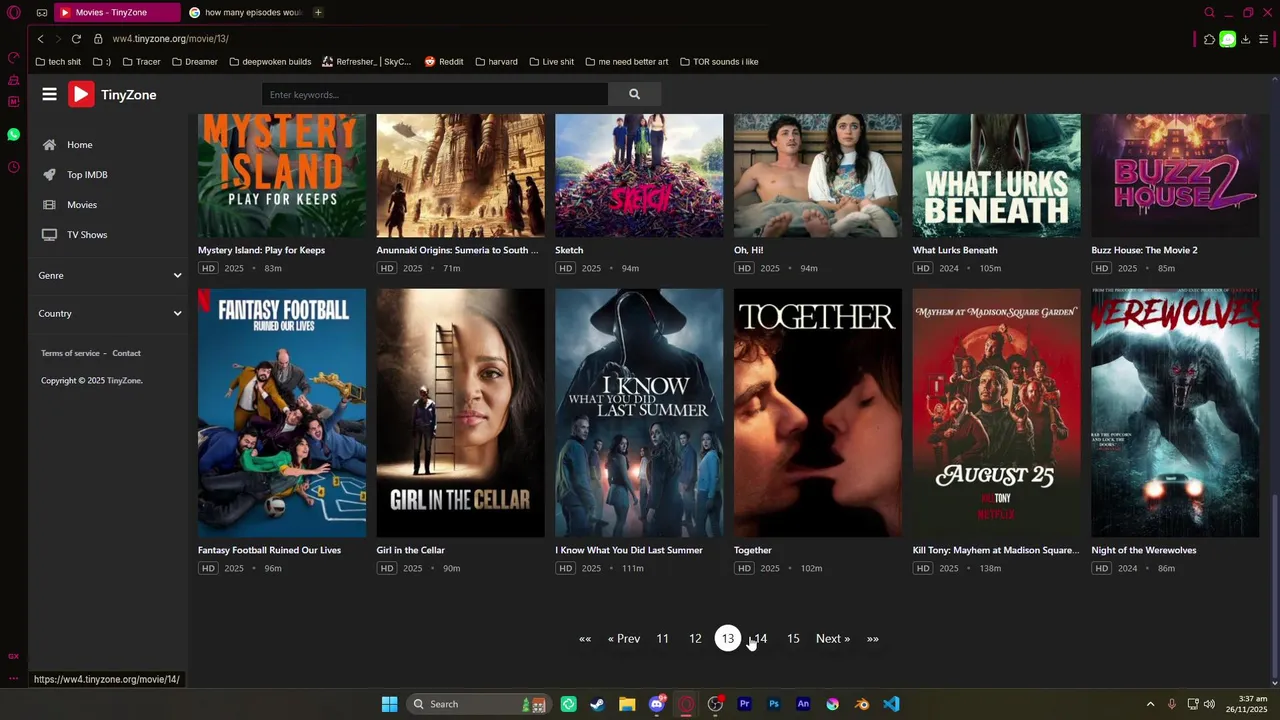This screenshot has height=720, width=1280.
Task: Click the green extension icon in toolbar
Action: point(1227,39)
